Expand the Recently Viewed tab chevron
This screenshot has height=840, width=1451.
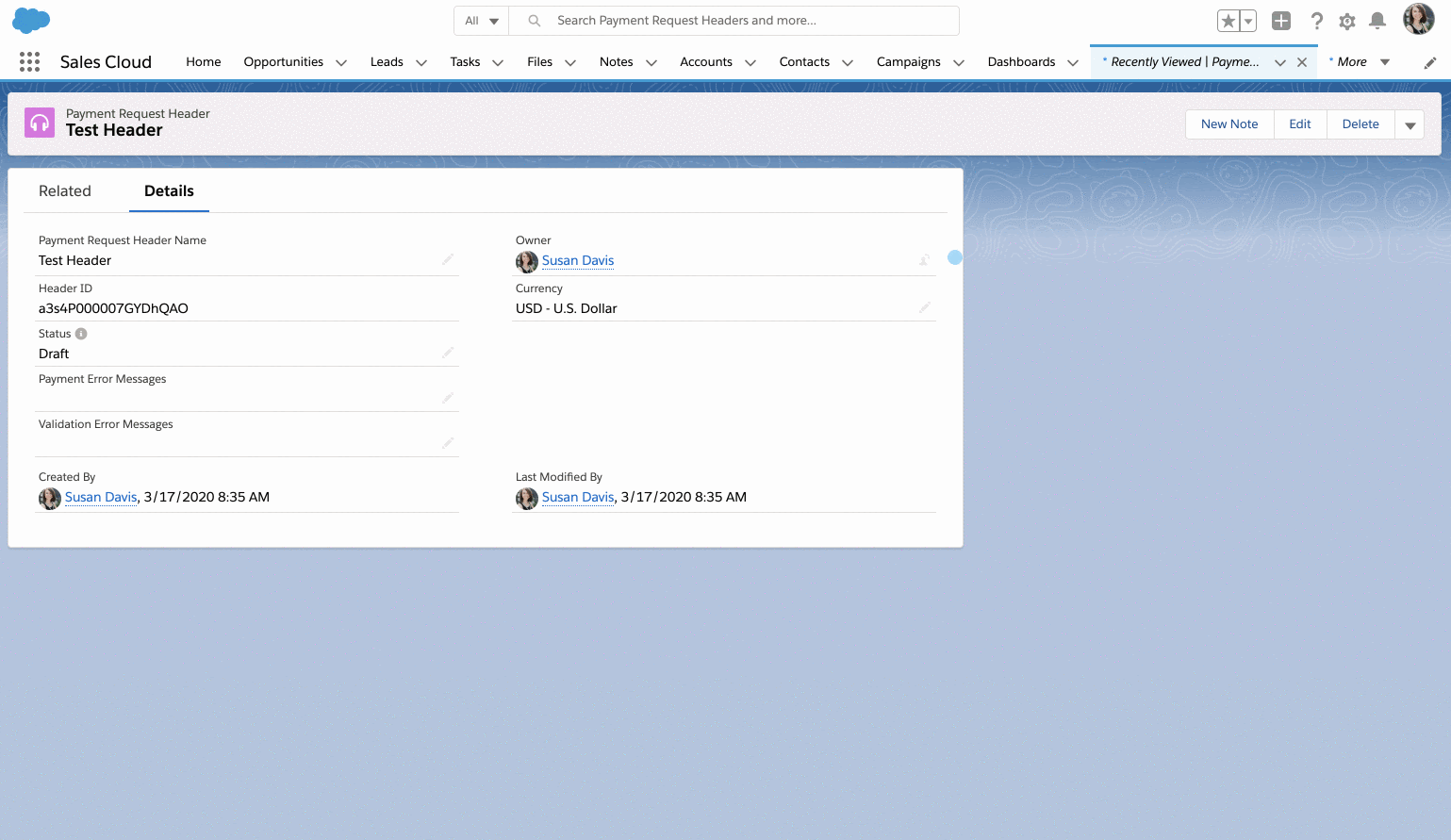pos(1280,63)
